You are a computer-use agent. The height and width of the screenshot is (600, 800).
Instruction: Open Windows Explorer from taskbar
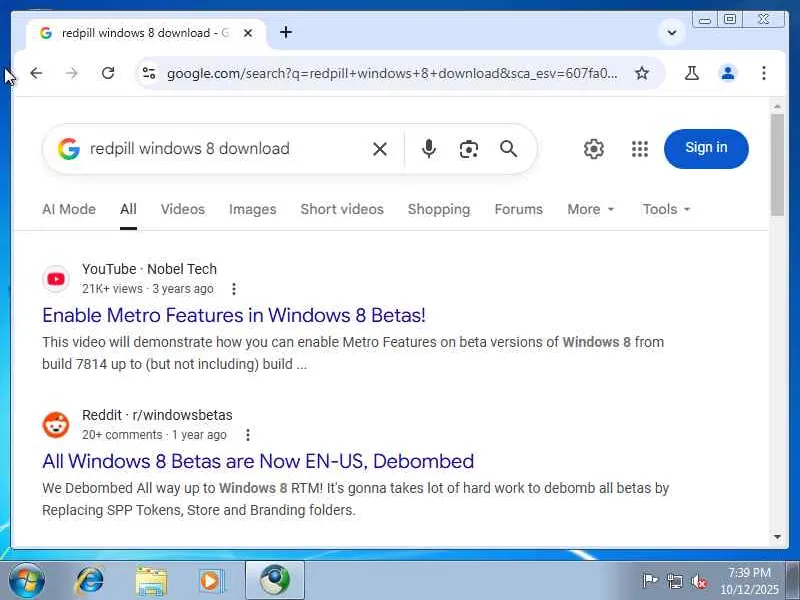(x=151, y=581)
